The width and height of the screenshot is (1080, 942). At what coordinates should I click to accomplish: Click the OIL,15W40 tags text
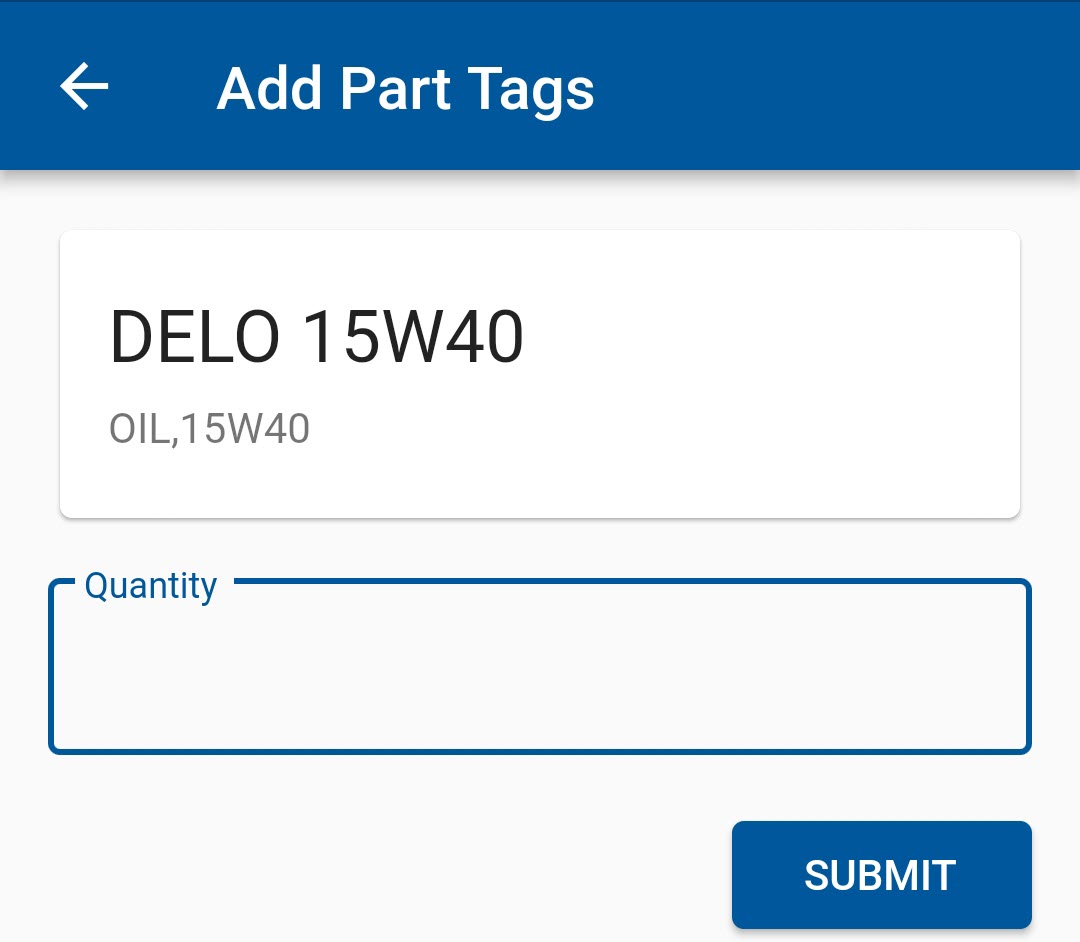coord(209,429)
